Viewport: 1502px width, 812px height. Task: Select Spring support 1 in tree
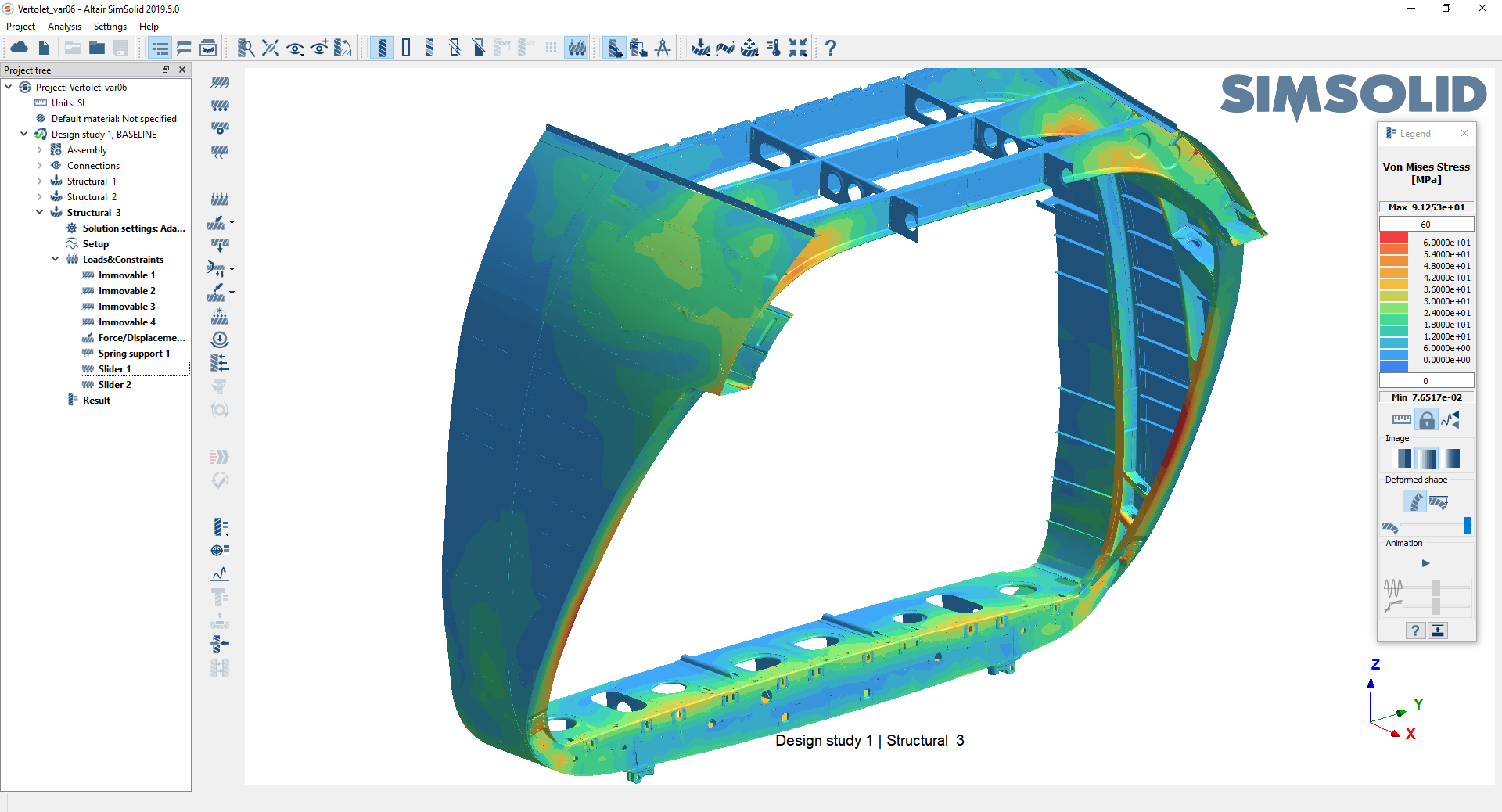[x=134, y=354]
